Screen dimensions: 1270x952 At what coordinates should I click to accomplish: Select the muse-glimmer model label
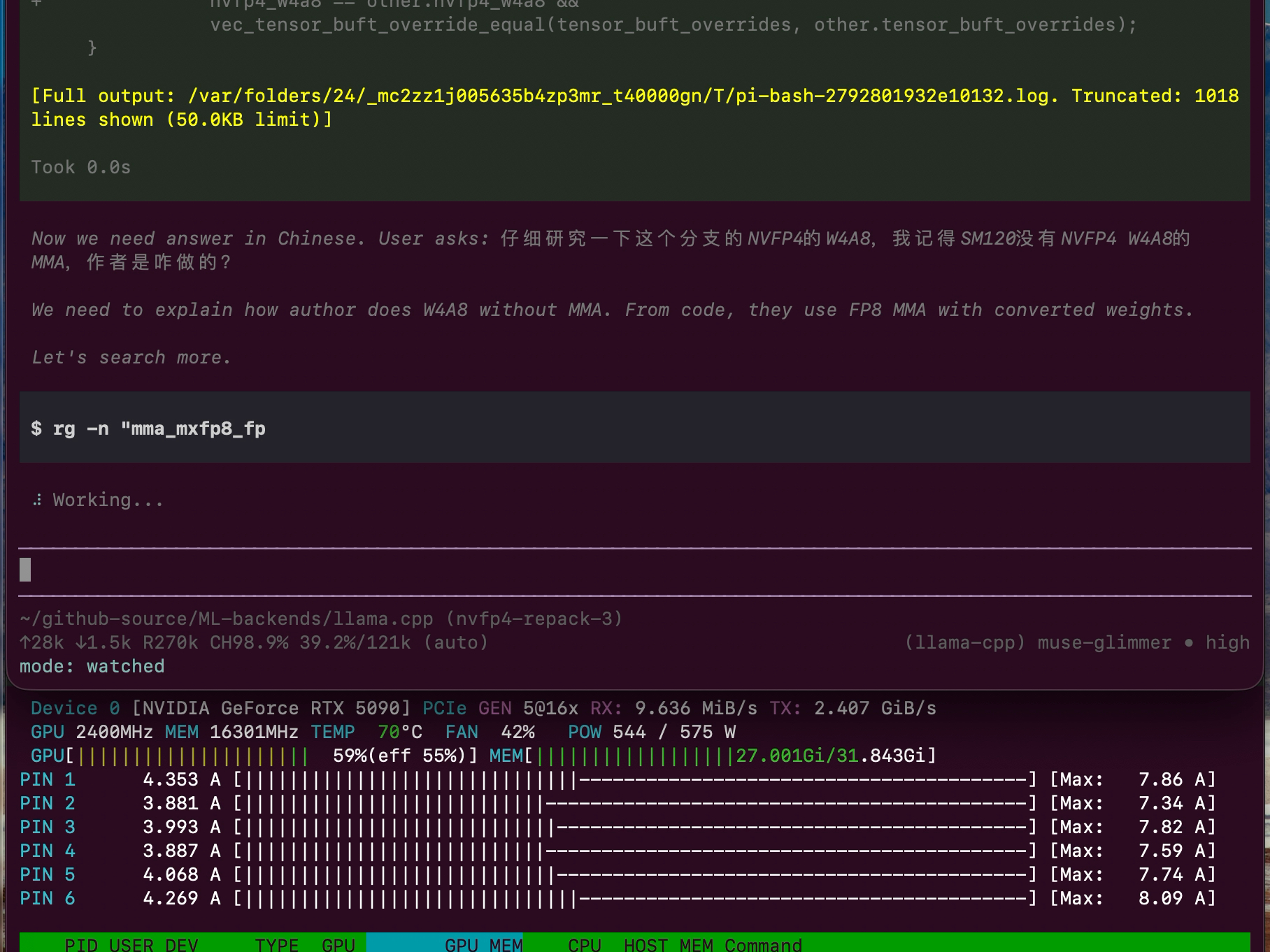click(1104, 642)
